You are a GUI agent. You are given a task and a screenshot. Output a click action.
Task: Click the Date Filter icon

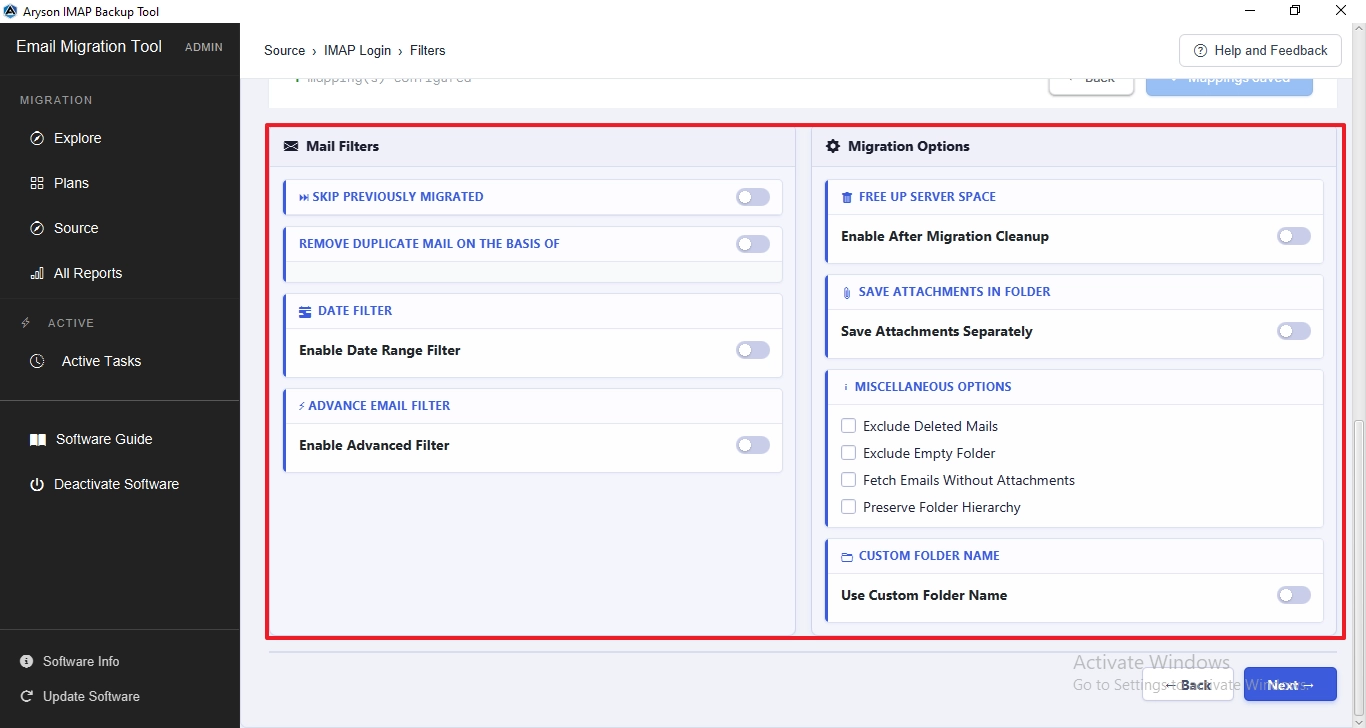pyautogui.click(x=305, y=311)
